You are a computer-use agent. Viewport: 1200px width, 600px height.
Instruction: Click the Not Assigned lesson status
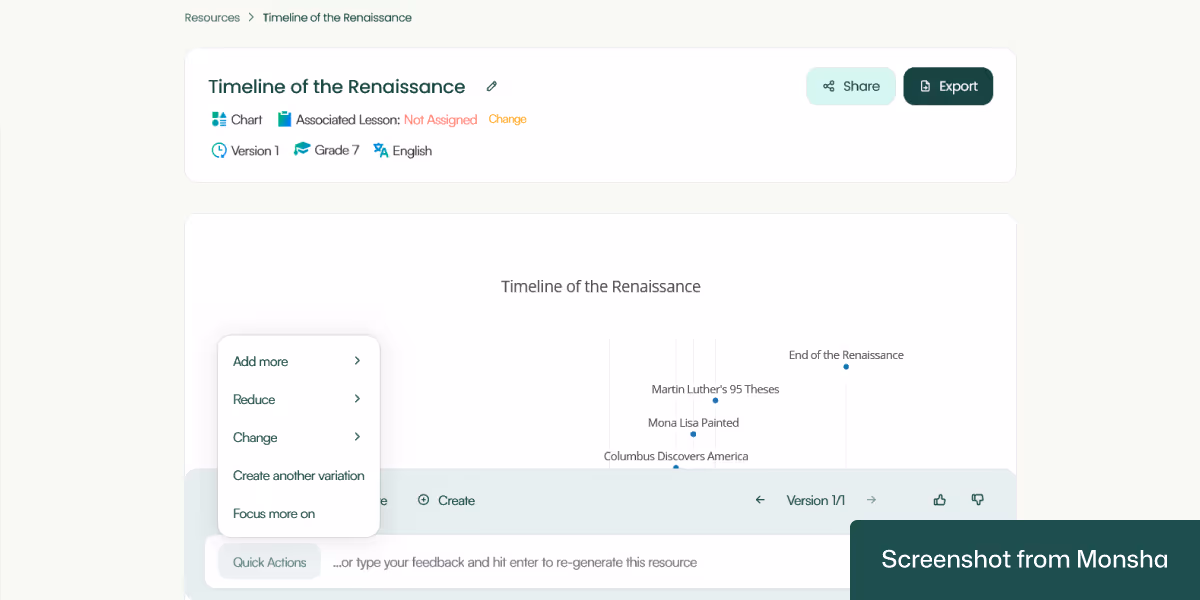coord(440,120)
